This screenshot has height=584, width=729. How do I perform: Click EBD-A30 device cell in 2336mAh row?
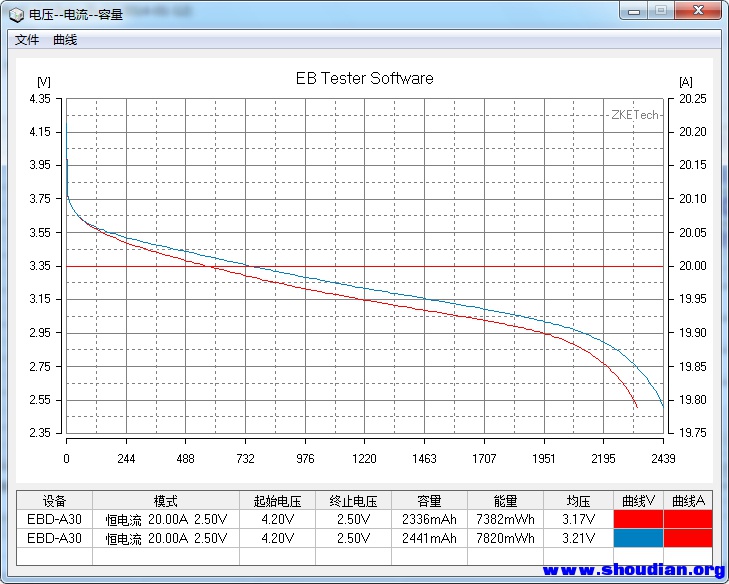(54, 519)
